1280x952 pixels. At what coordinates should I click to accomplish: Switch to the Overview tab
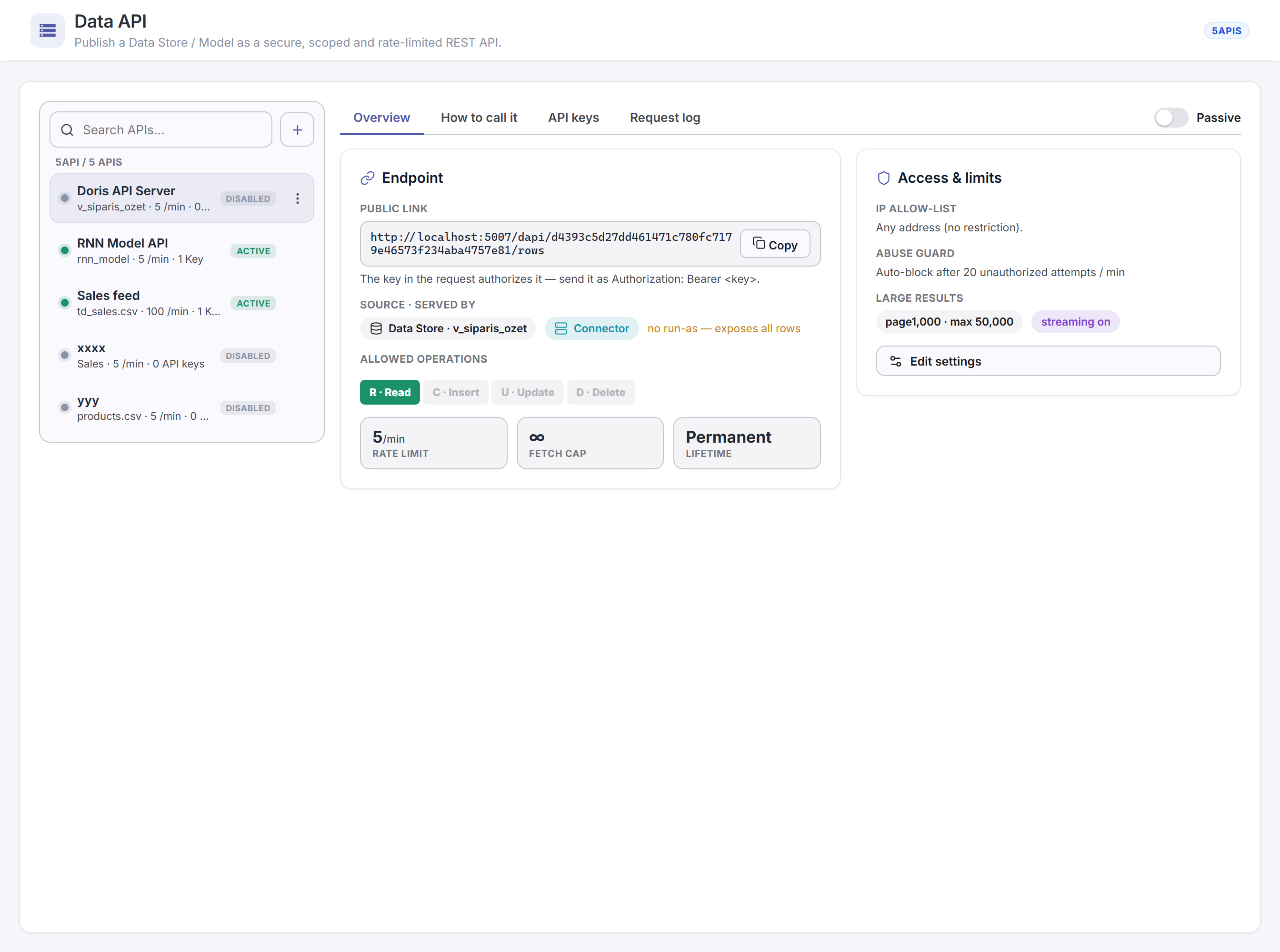pos(382,118)
